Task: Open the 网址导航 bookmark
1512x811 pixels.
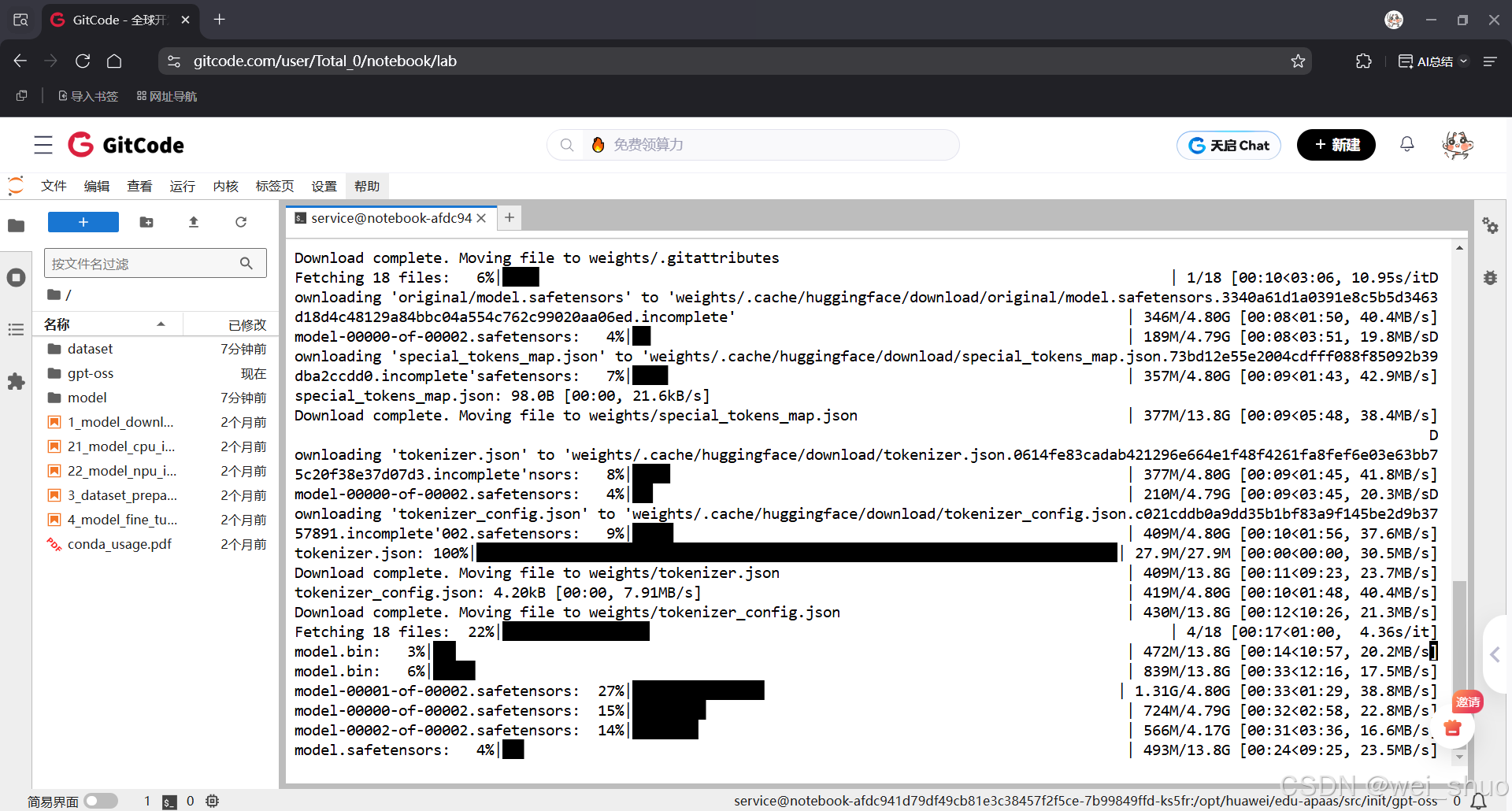Action: [166, 96]
